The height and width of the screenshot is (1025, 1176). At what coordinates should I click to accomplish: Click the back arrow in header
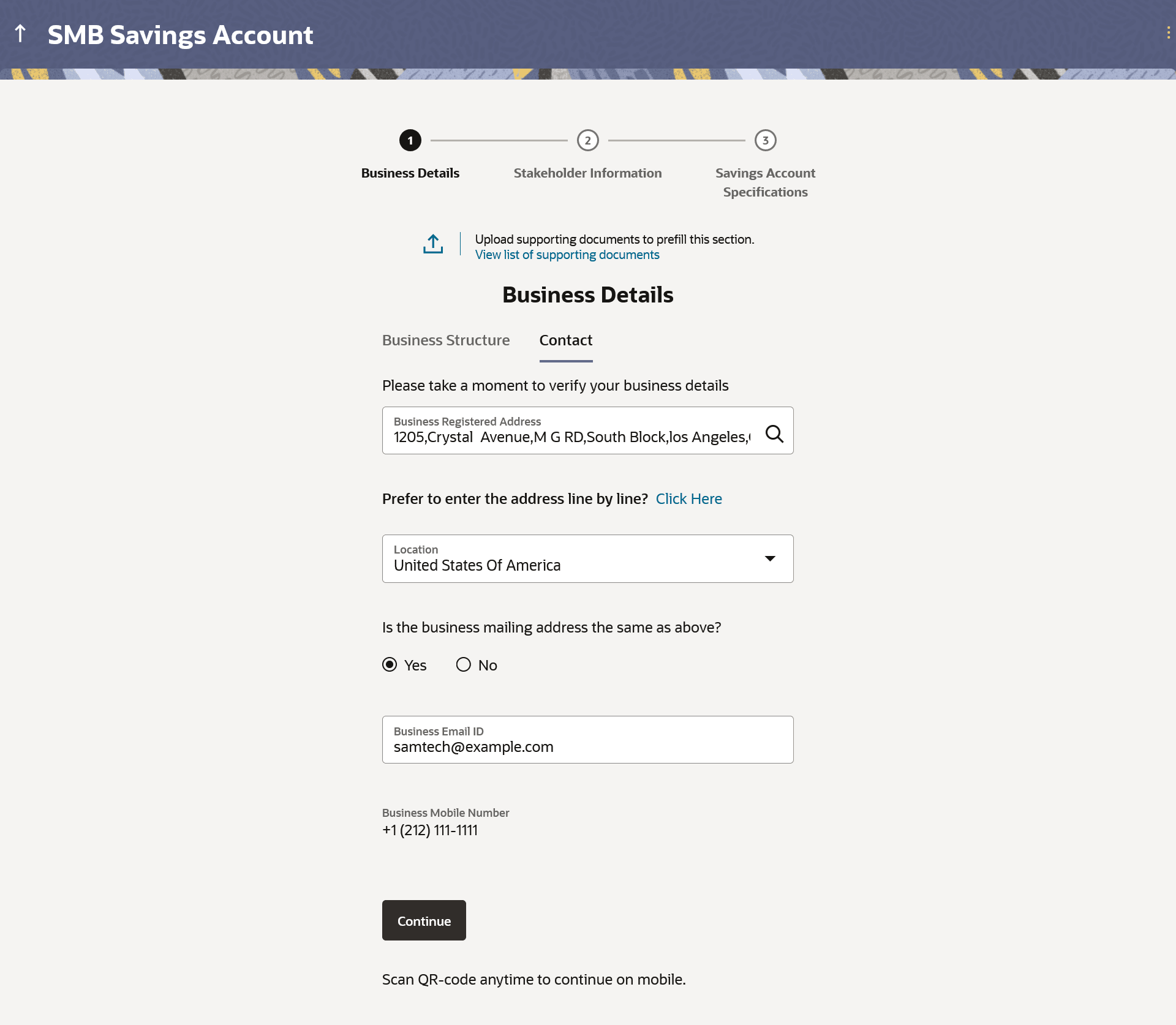pos(20,34)
